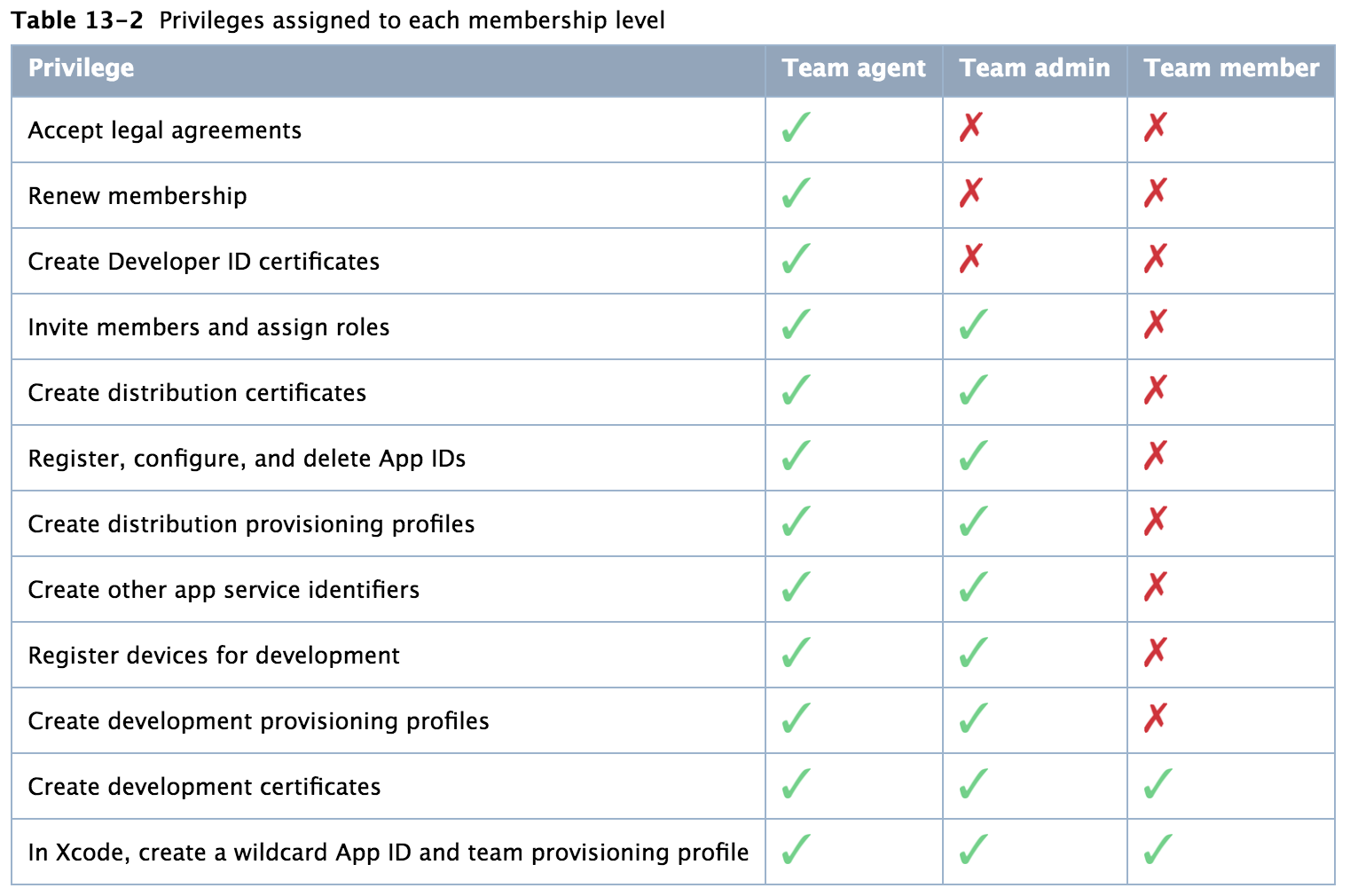This screenshot has width=1350, height=896.
Task: Click the Team member column header
Action: pos(1231,68)
